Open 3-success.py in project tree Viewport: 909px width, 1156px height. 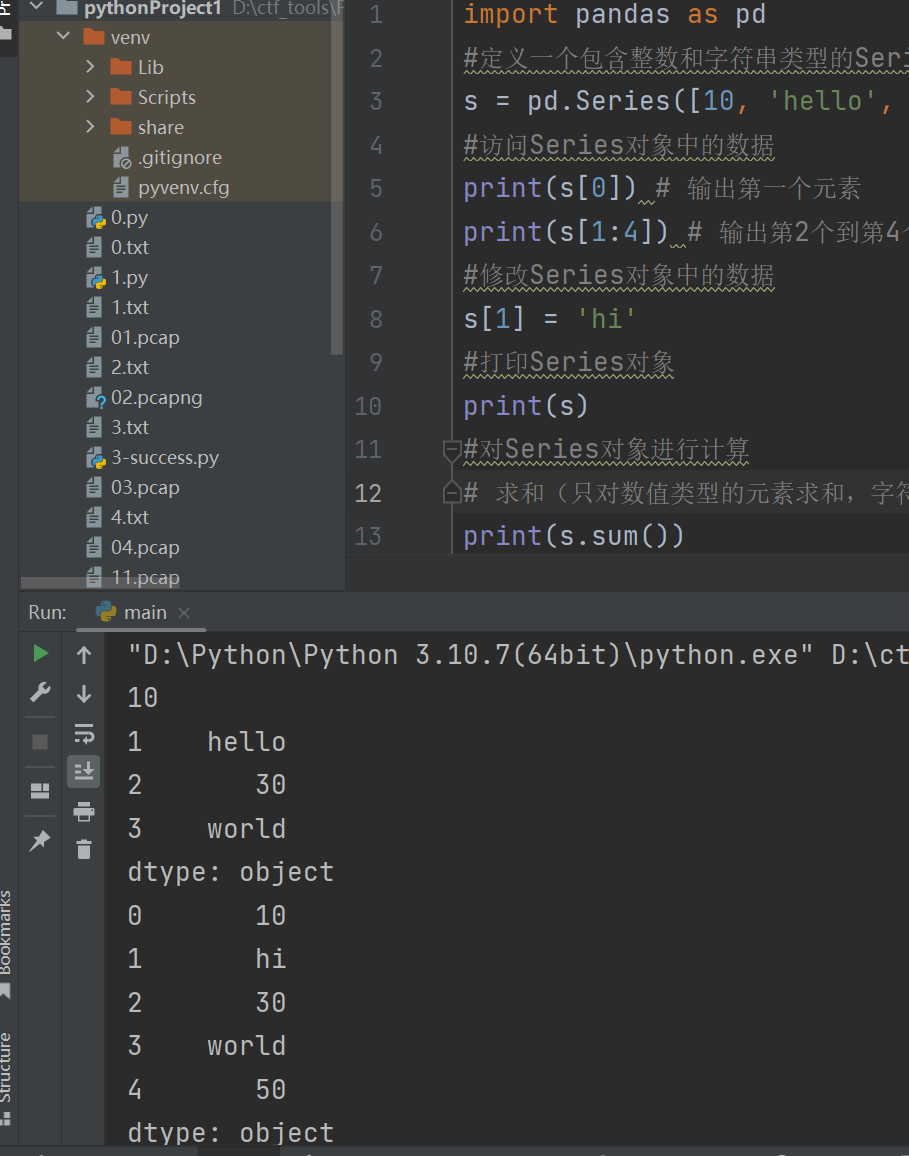[x=164, y=458]
